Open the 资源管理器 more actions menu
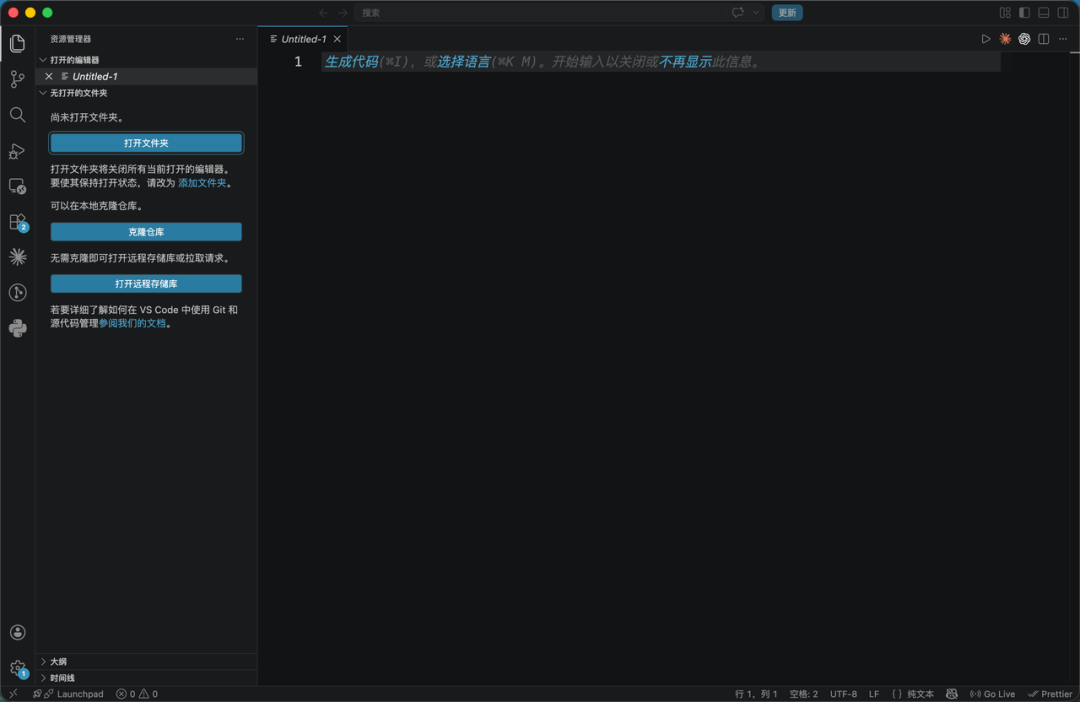The width and height of the screenshot is (1080, 702). tap(240, 39)
